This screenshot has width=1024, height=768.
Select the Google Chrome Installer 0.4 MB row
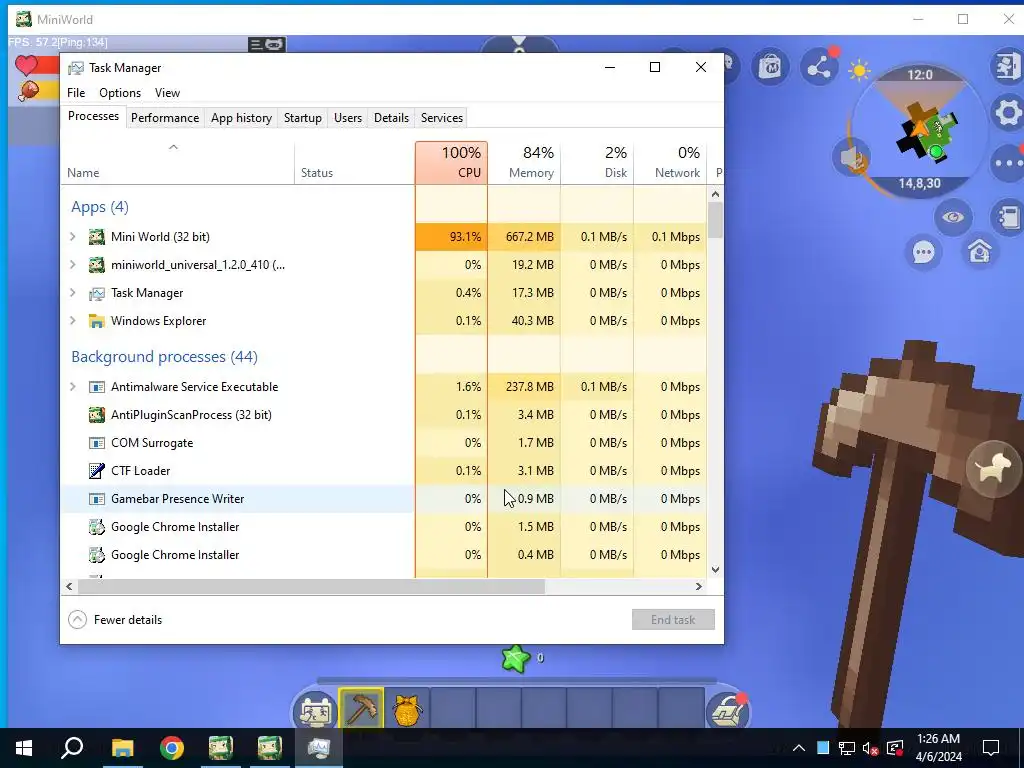[x=384, y=555]
